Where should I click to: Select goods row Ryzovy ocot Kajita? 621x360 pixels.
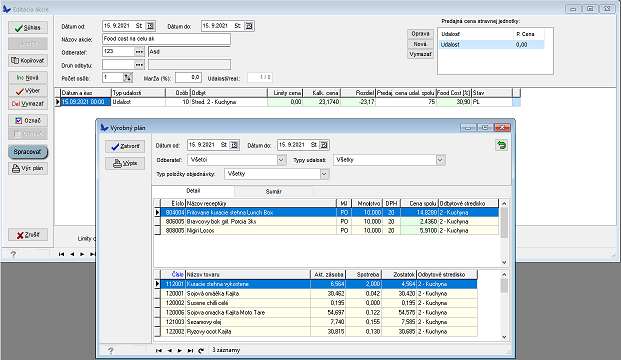(315, 331)
